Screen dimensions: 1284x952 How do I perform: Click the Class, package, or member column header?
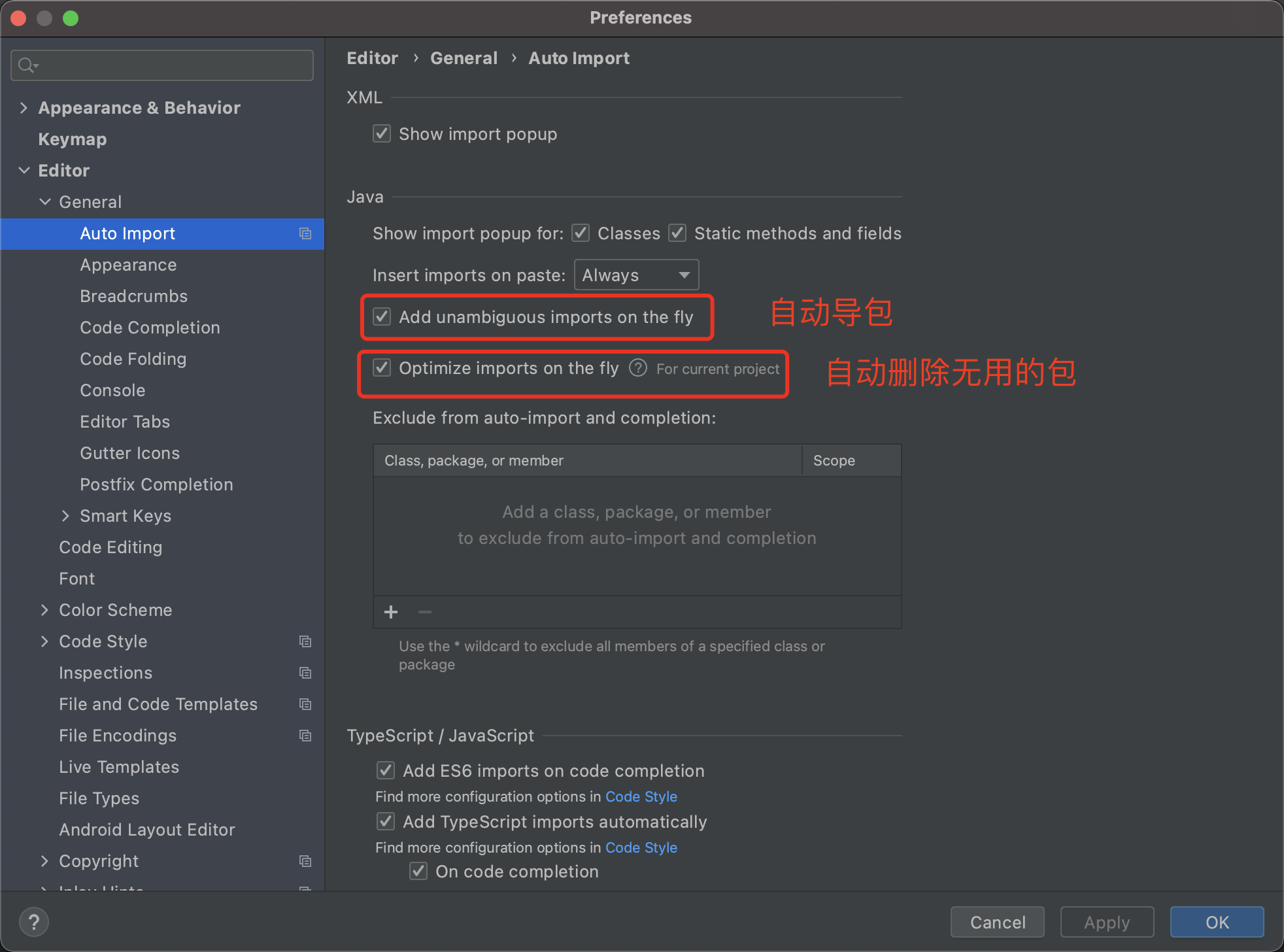[473, 460]
